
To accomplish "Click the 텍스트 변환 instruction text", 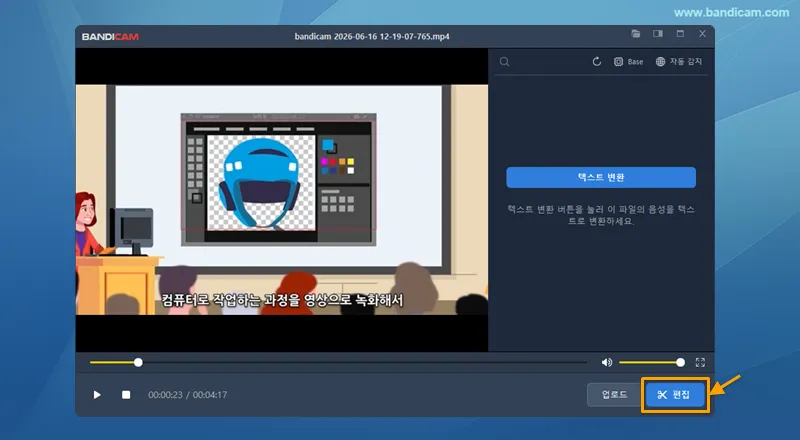I will click(601, 215).
